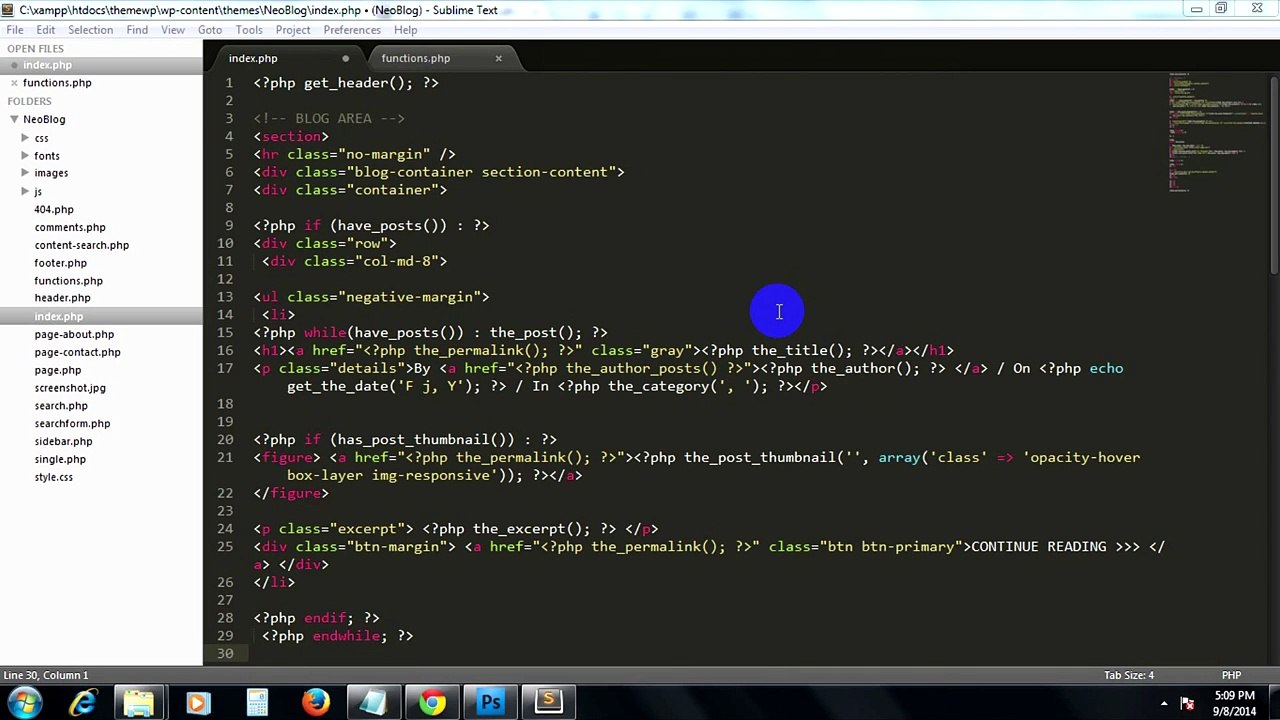Screen dimensions: 1280x720
Task: Open Google Chrome from the taskbar
Action: pos(432,703)
